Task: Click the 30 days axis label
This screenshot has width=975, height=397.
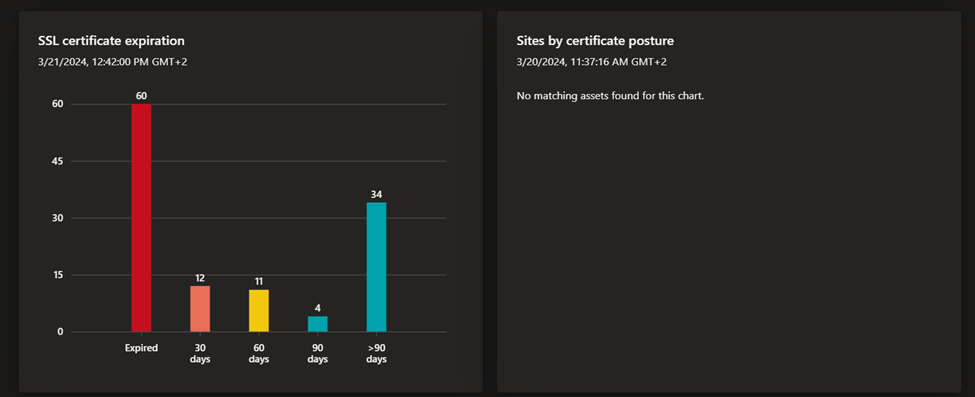Action: (x=200, y=353)
